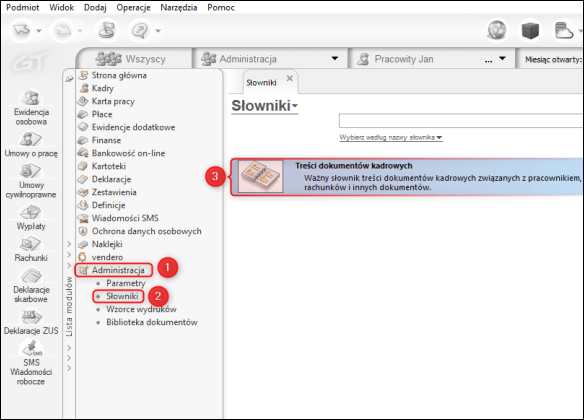Open 'Wybierz według nazwy słownika' filter
This screenshot has height=420, width=584.
coord(391,137)
